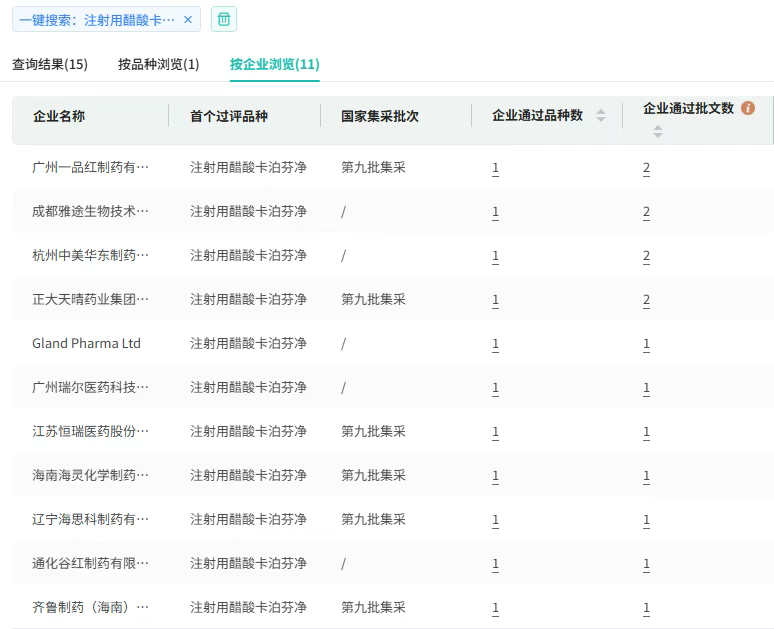Sort by 企业通过品种数 column
Viewport: 774px width, 629px height.
click(x=601, y=116)
